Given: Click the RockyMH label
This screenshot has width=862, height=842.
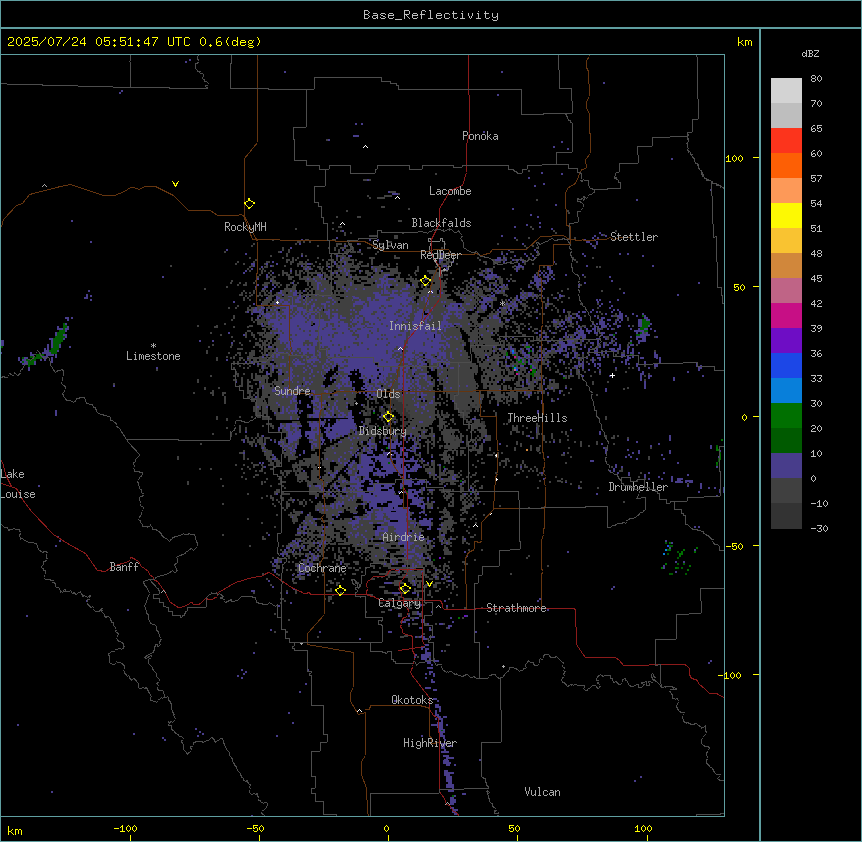Looking at the screenshot, I should pos(245,227).
